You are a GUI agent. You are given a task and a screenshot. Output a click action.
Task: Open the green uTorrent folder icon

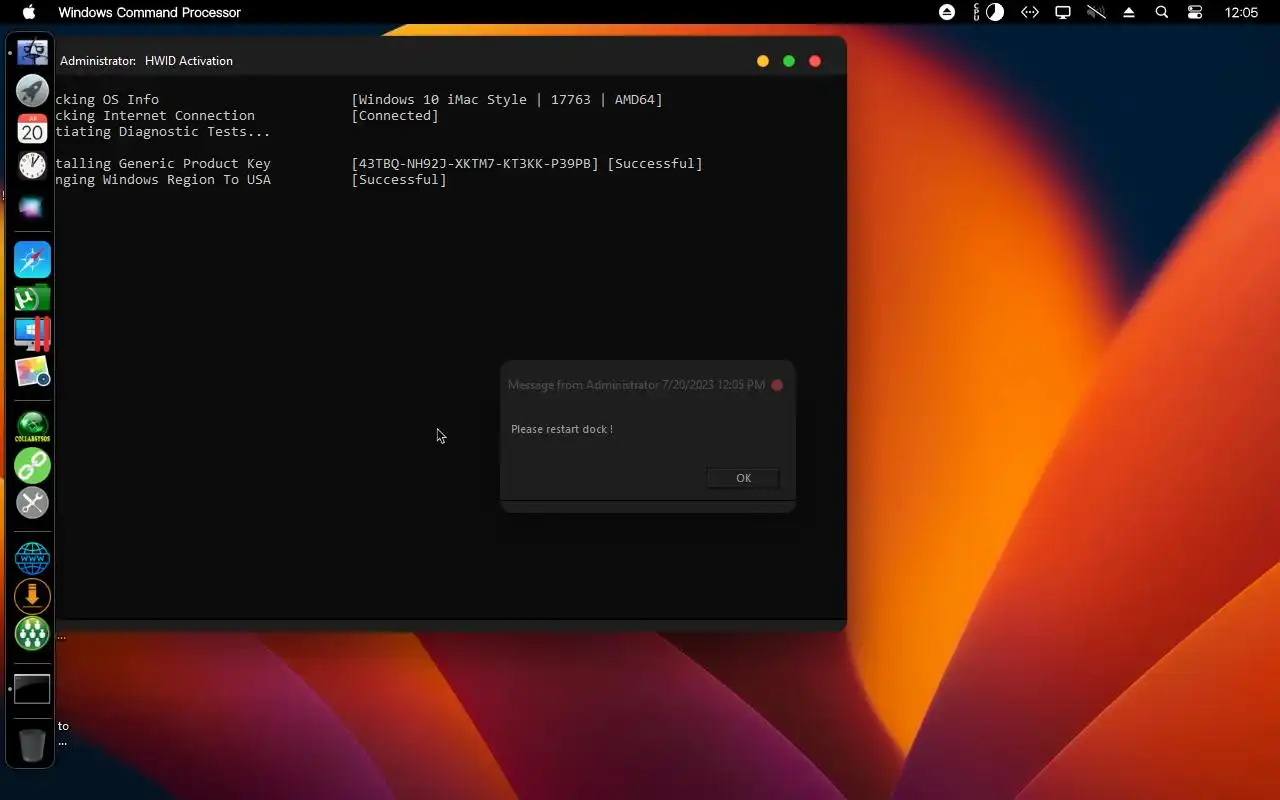point(32,298)
